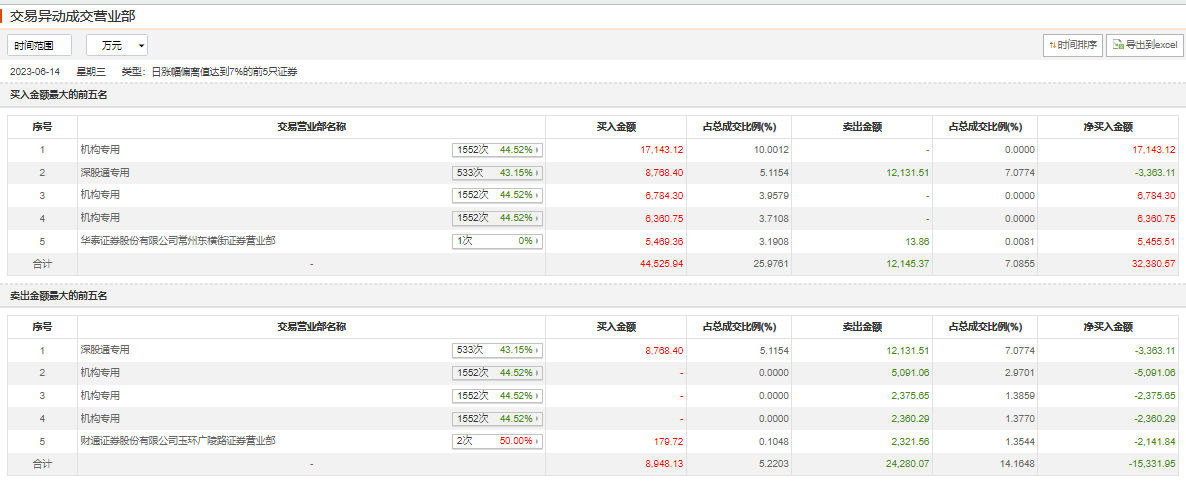
Task: Expand 财通证券 row's 2次 50.00% stats box
Action: coord(497,441)
